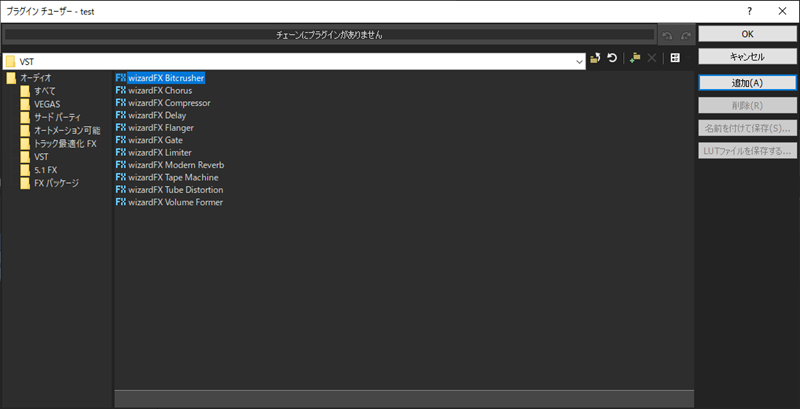This screenshot has width=800, height=409.
Task: Click the 削除(R) button
Action: pos(747,106)
